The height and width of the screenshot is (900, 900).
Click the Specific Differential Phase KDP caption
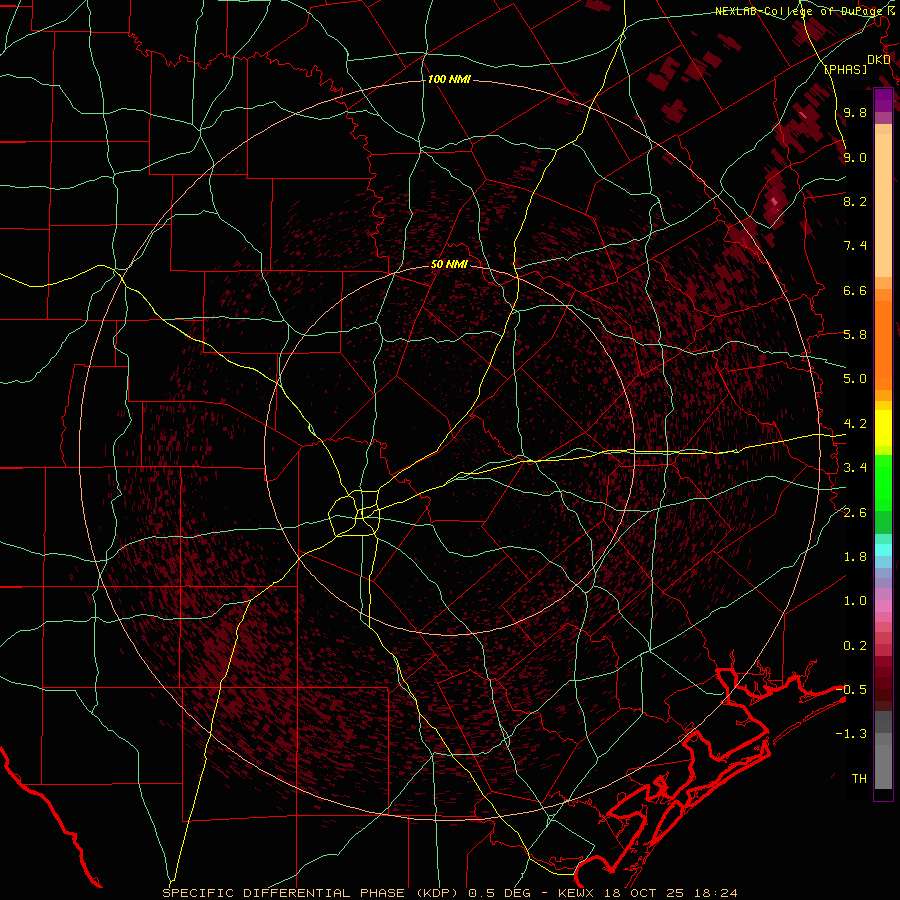click(449, 893)
